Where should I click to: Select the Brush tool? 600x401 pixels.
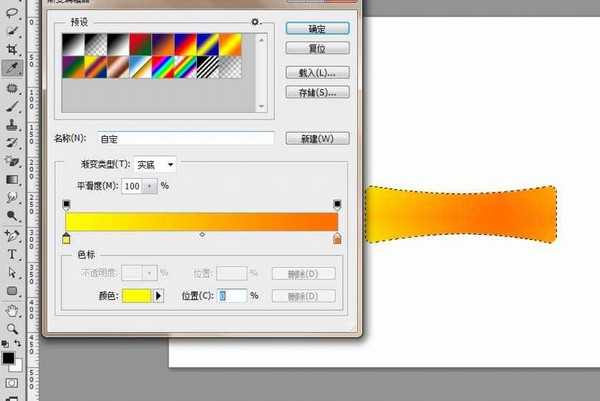14,107
